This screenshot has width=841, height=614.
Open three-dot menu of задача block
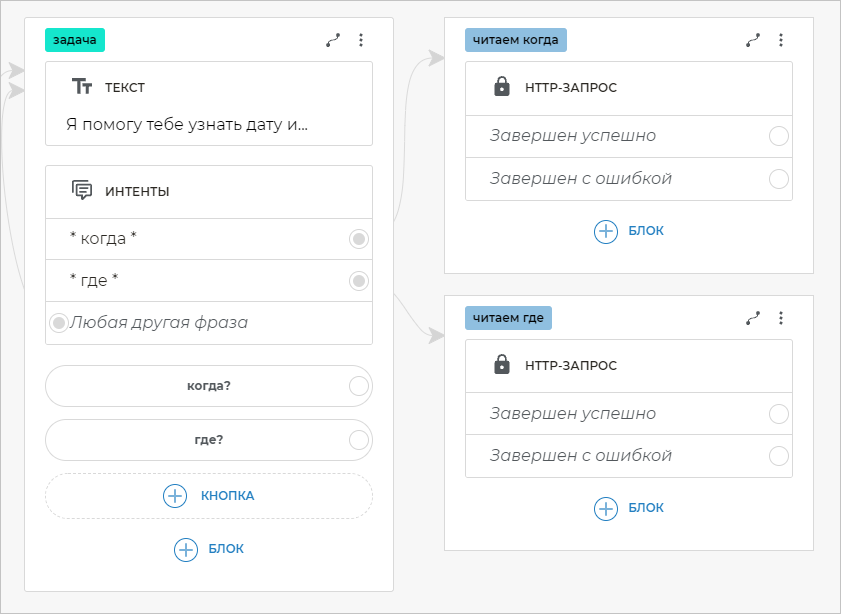[x=361, y=40]
